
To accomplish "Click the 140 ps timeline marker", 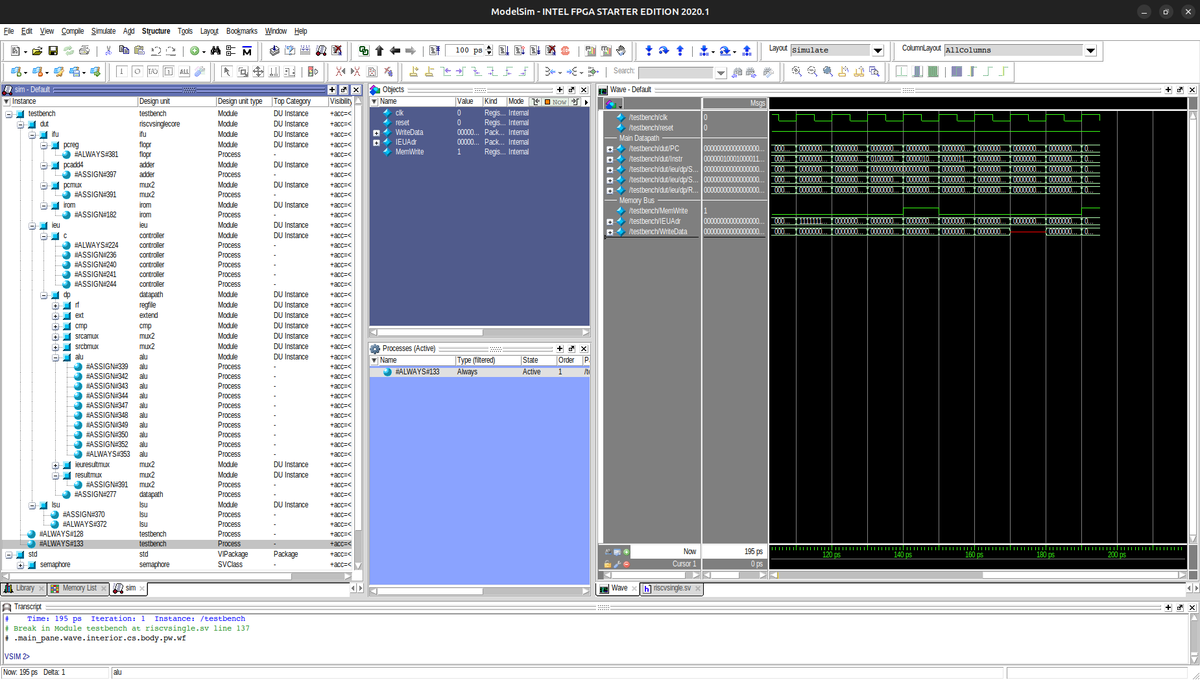I will click(x=902, y=554).
